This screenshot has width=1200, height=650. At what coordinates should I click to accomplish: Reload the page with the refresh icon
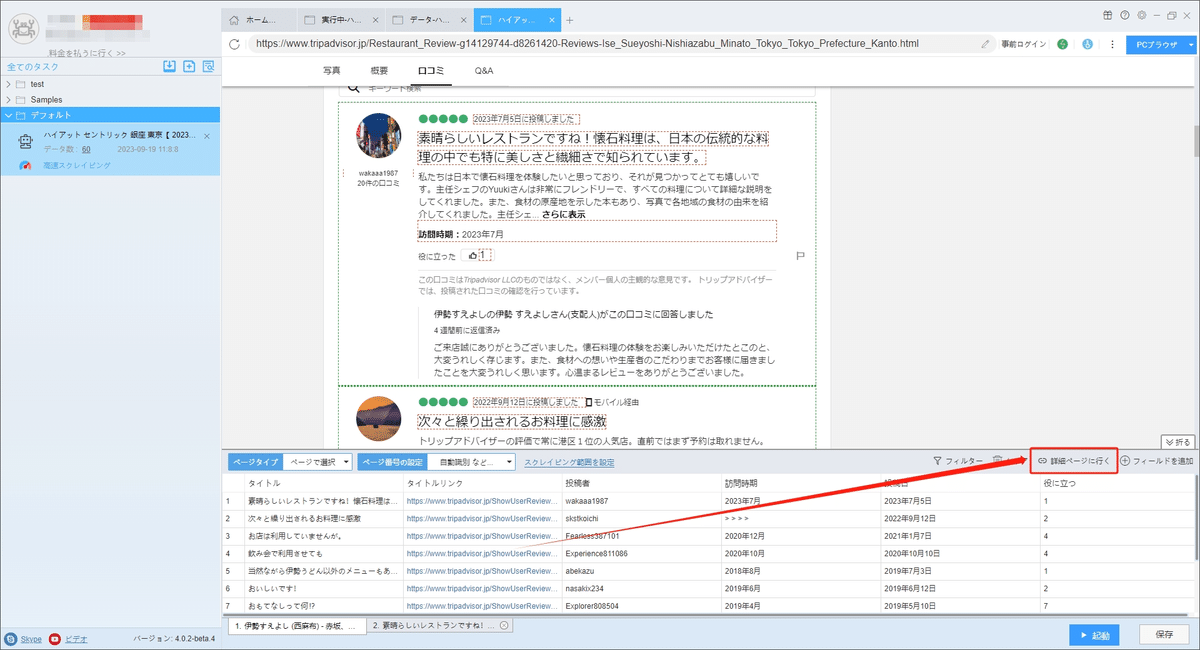click(x=234, y=44)
